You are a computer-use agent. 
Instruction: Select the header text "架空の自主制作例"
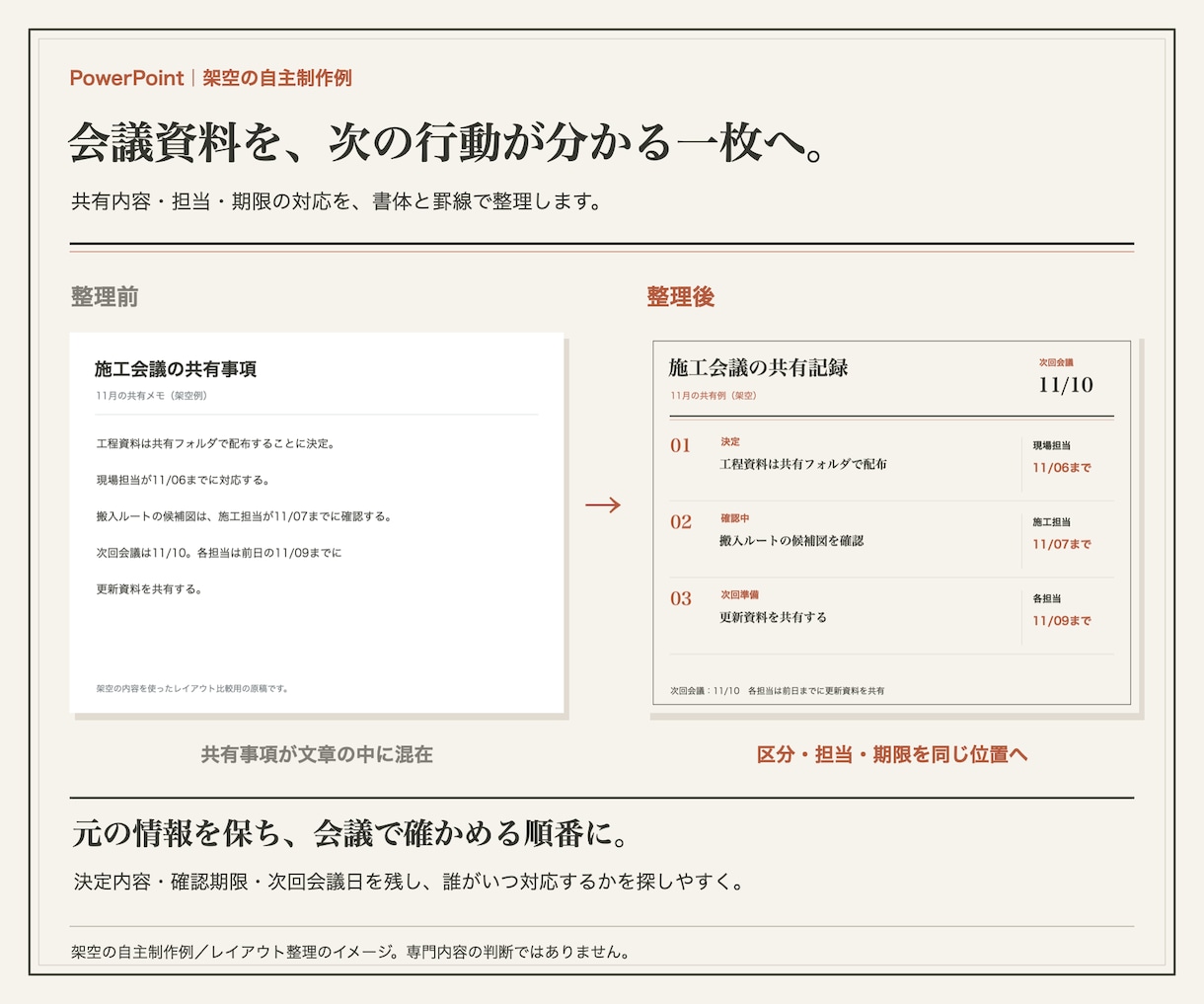click(277, 78)
